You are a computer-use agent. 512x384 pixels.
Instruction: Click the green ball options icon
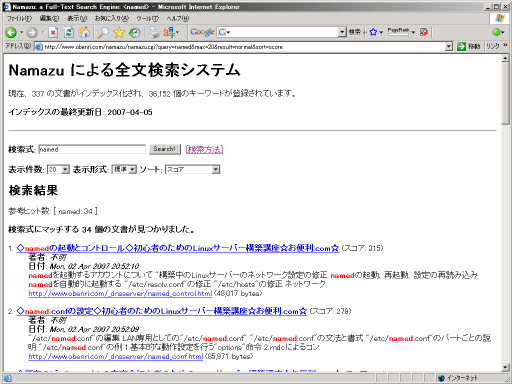click(x=496, y=32)
